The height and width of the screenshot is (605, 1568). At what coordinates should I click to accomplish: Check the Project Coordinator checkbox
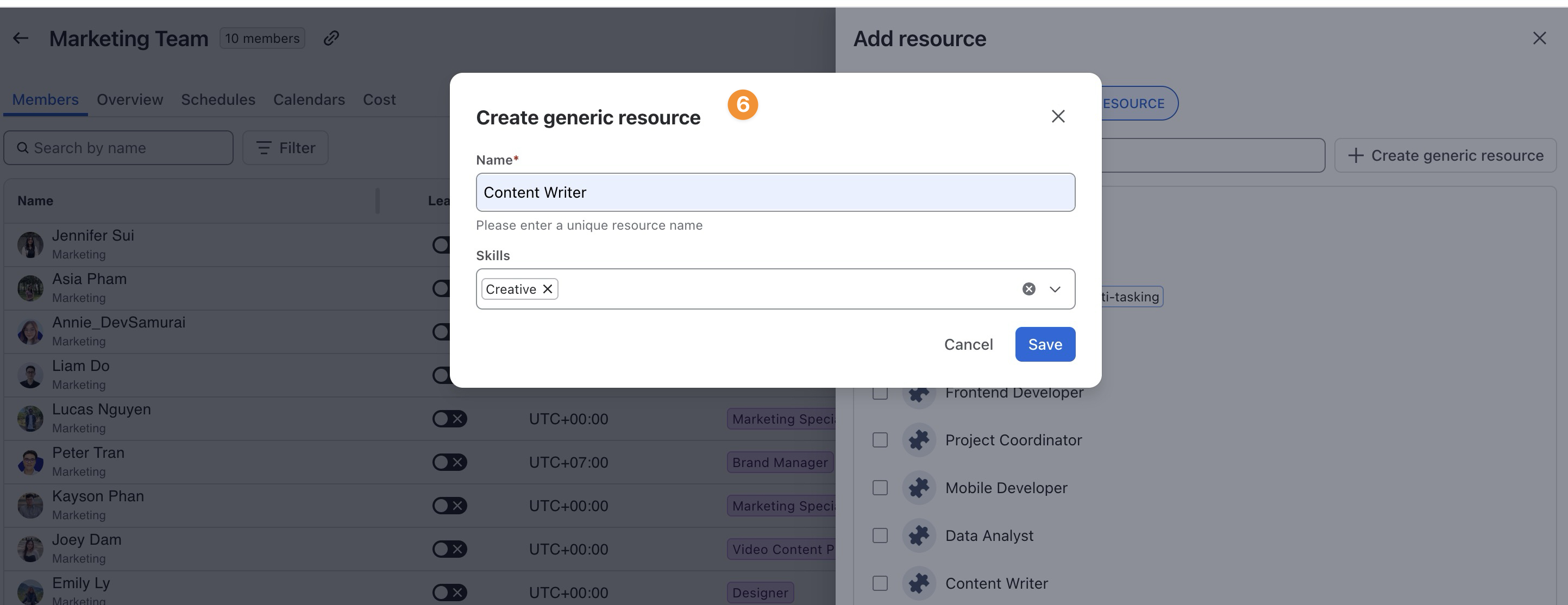880,440
